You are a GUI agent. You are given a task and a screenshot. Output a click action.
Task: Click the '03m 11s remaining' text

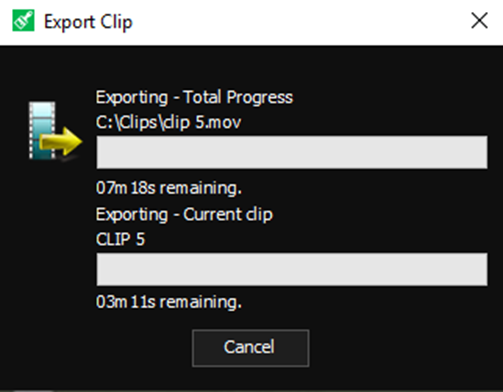point(169,302)
